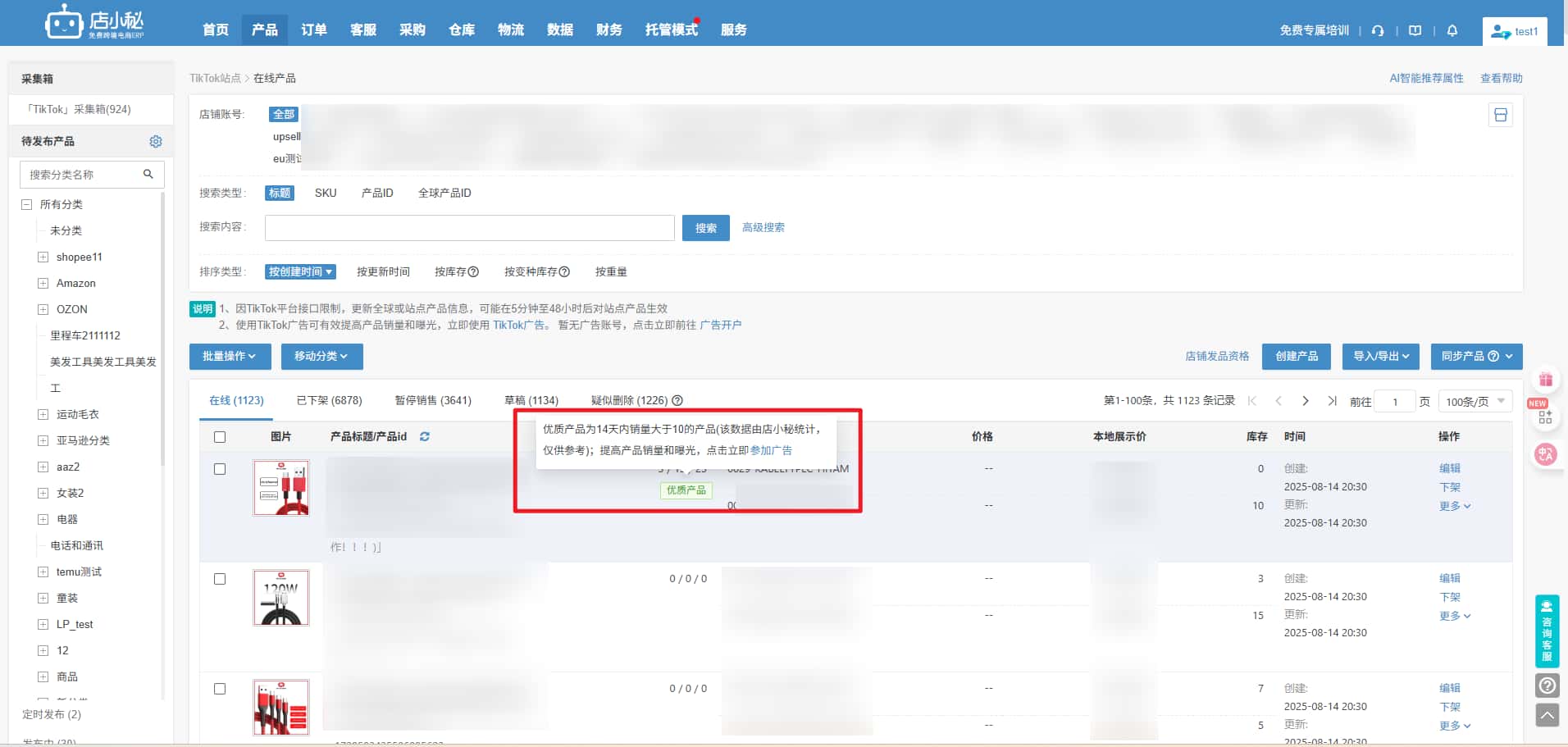
Task: Click the page number input field
Action: 1394,400
